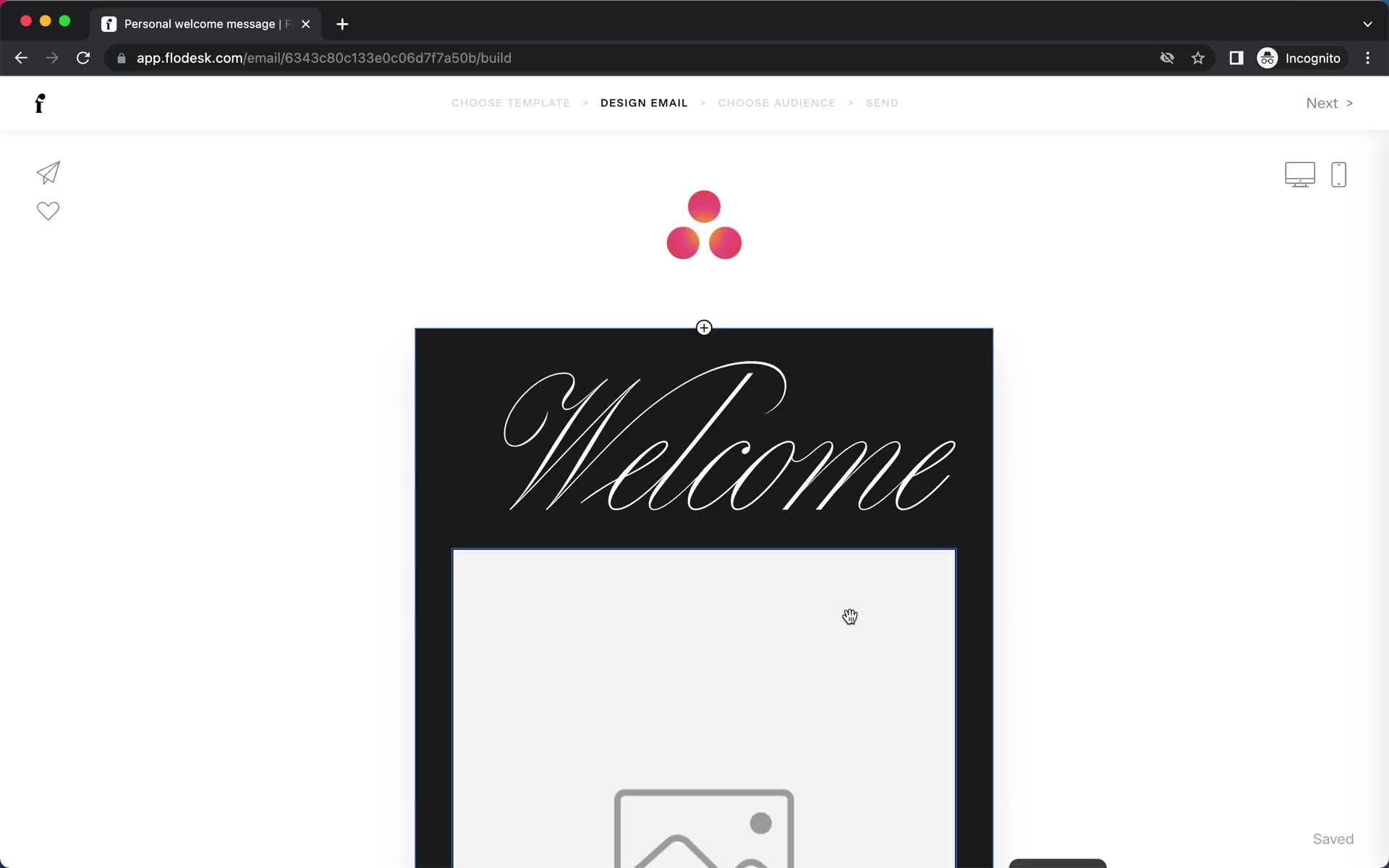The width and height of the screenshot is (1389, 868).
Task: Click the browser extensions puzzle icon
Action: 1235,57
